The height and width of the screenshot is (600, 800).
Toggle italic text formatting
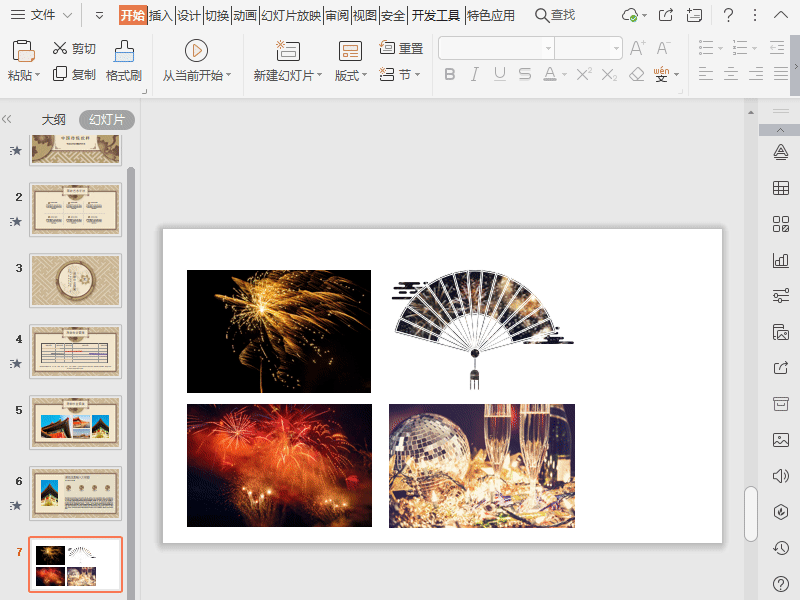pyautogui.click(x=474, y=74)
